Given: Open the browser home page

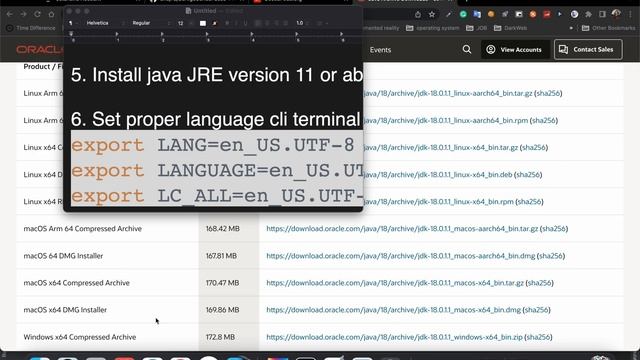Looking at the screenshot, I should coord(51,14).
